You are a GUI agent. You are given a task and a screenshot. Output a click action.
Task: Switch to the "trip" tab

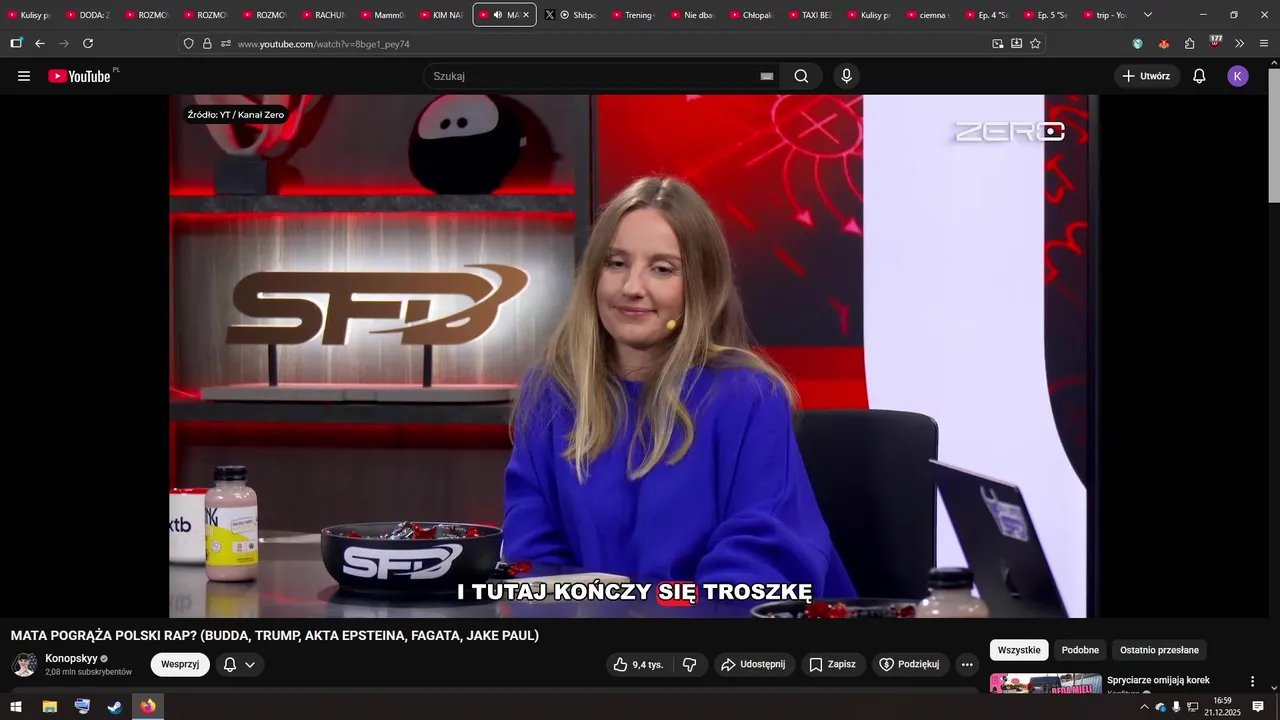pos(1104,15)
